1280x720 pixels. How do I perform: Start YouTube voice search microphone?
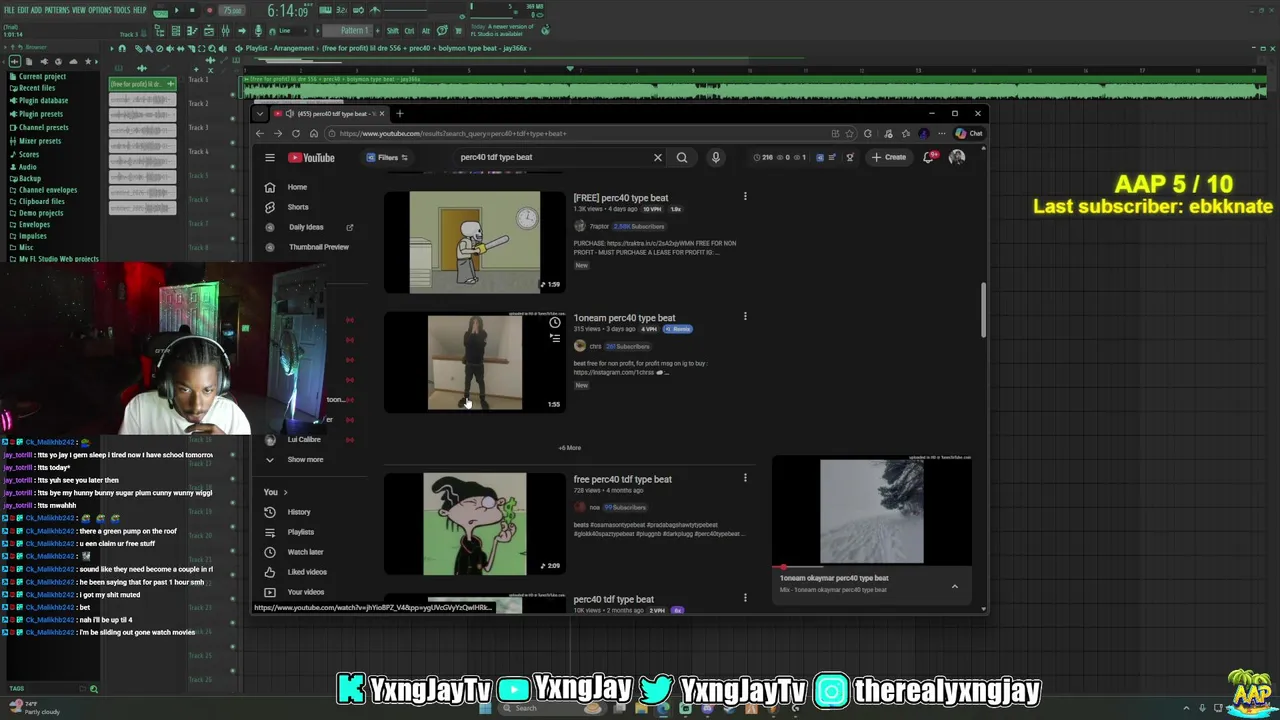tap(715, 157)
